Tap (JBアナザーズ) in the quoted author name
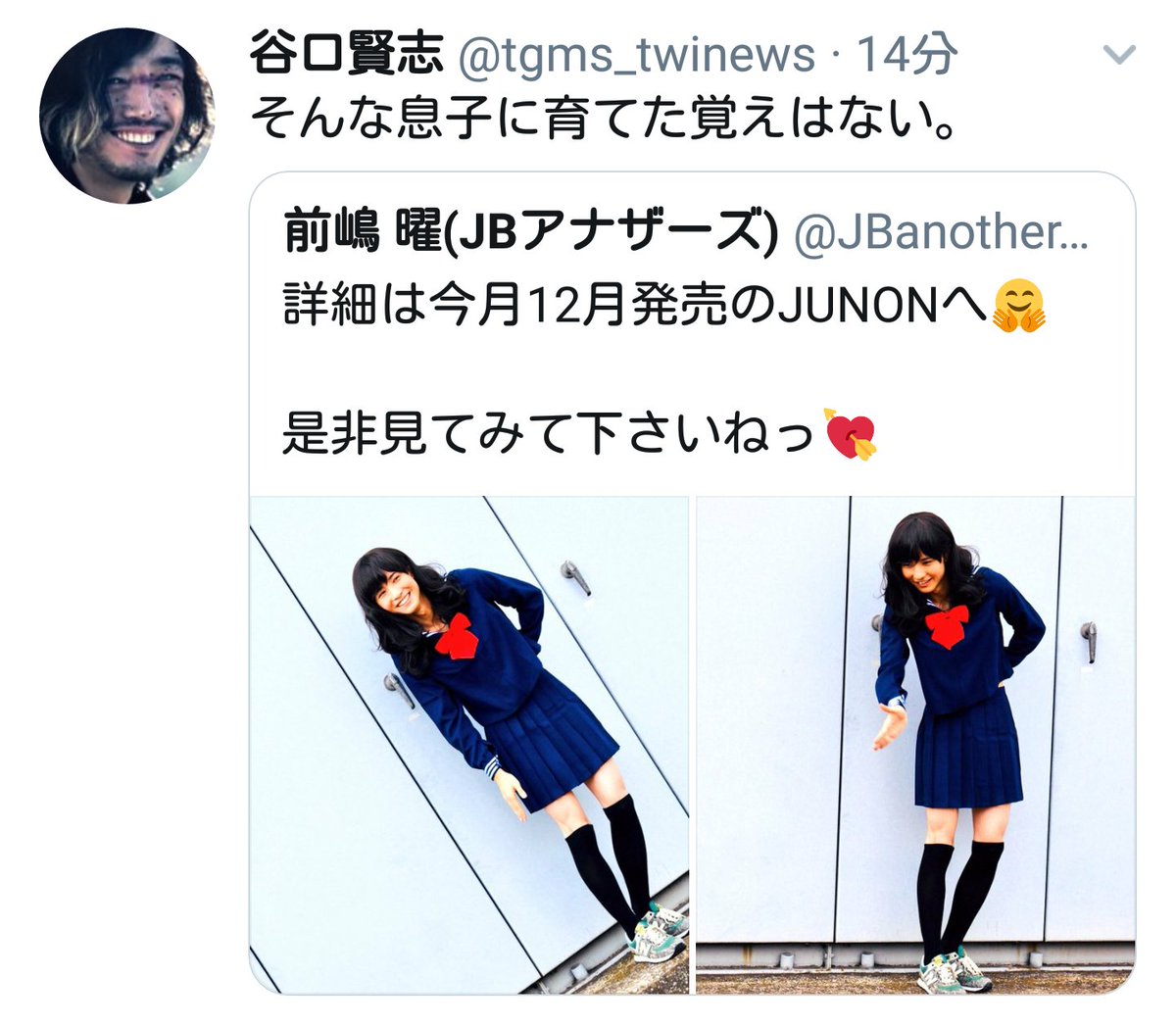Screen dimensions: 1176x1026 pyautogui.click(x=605, y=232)
